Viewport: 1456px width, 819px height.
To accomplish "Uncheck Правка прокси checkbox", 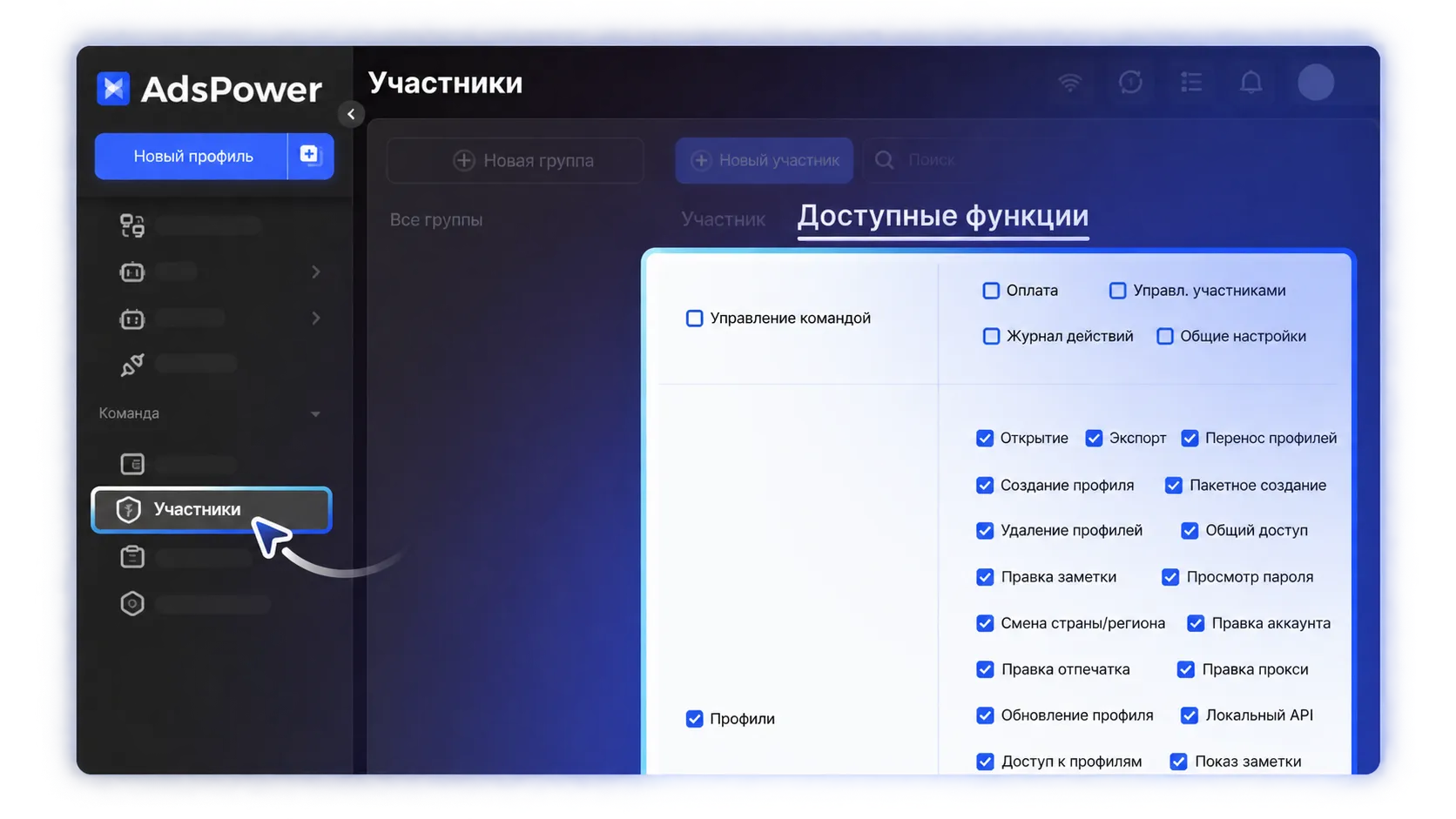I will (x=1185, y=669).
